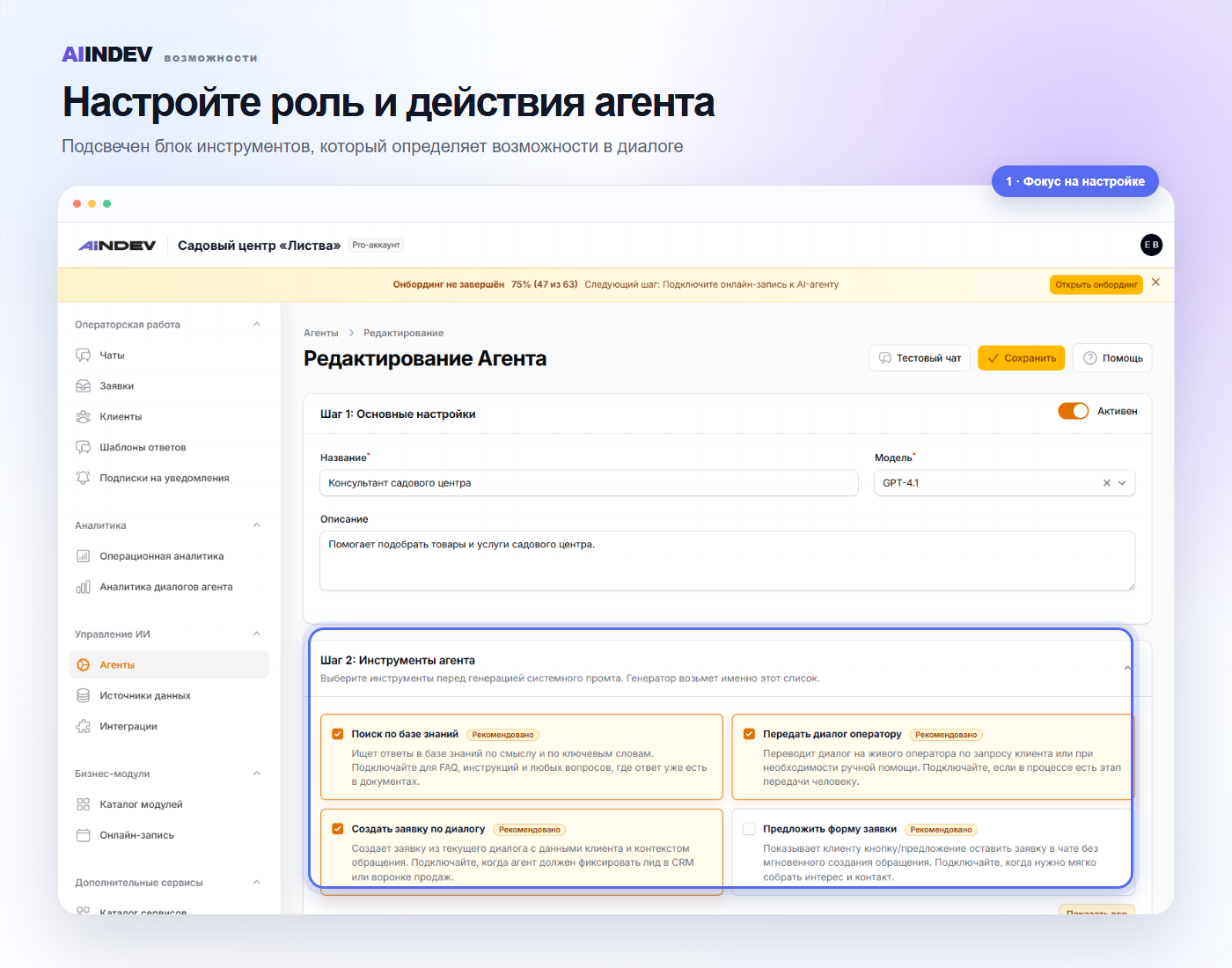Open Онлайн-запись menu item
Viewport: 1232px width, 968px height.
pos(169,835)
